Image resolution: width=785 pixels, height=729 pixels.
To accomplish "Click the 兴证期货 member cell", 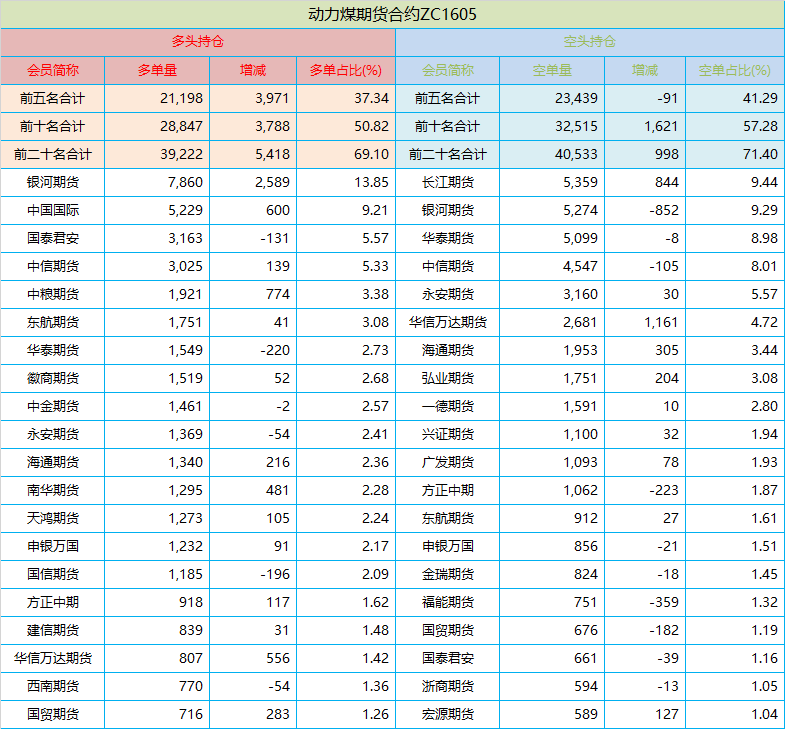I will coord(448,435).
